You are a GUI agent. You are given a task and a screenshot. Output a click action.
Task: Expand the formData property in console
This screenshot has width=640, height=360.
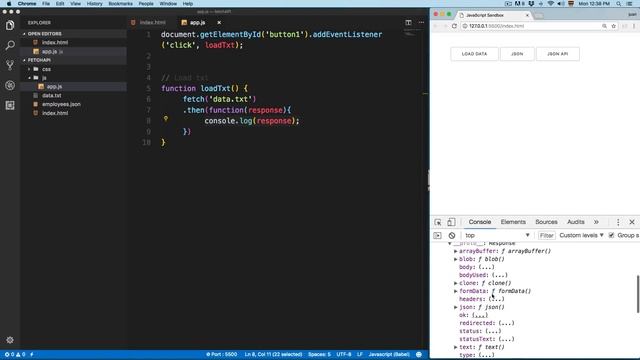pyautogui.click(x=456, y=291)
